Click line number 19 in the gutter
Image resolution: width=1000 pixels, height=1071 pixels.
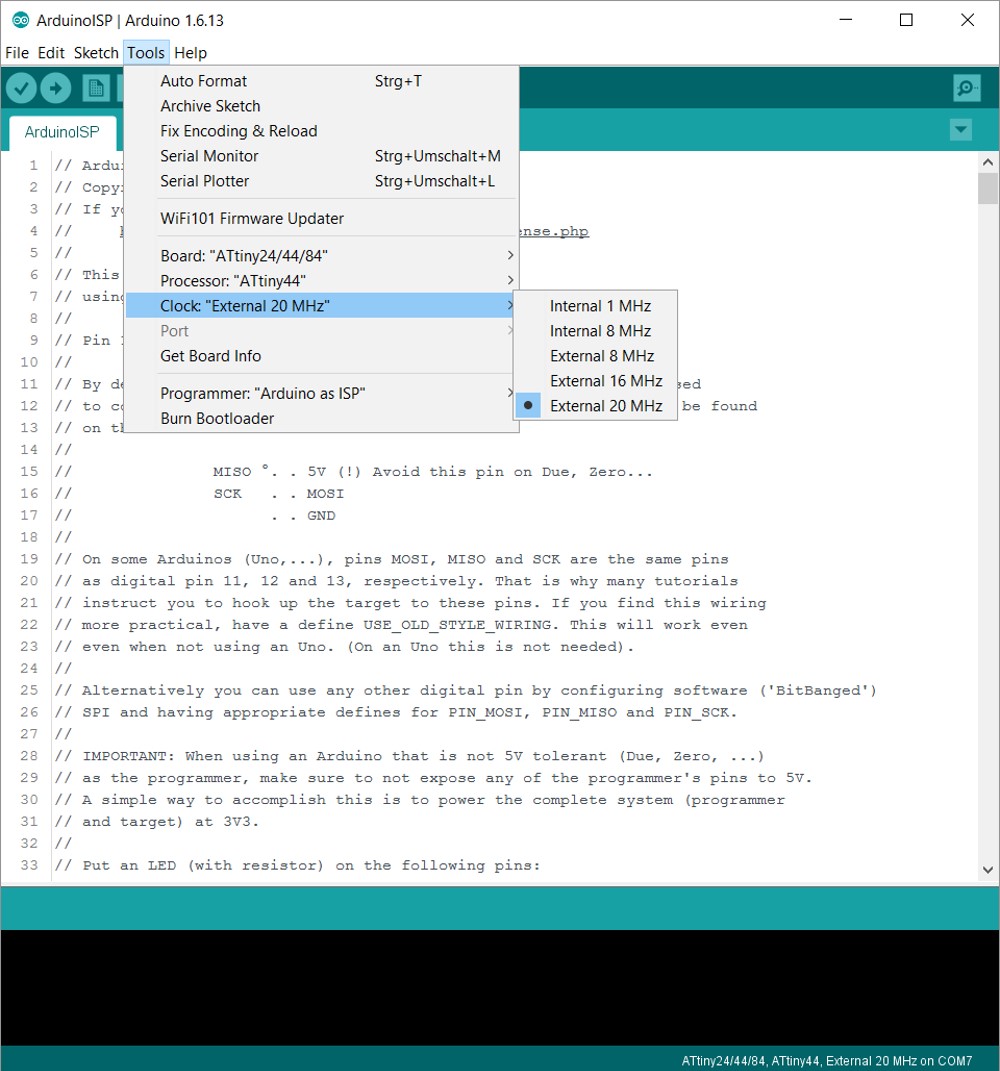[x=29, y=559]
